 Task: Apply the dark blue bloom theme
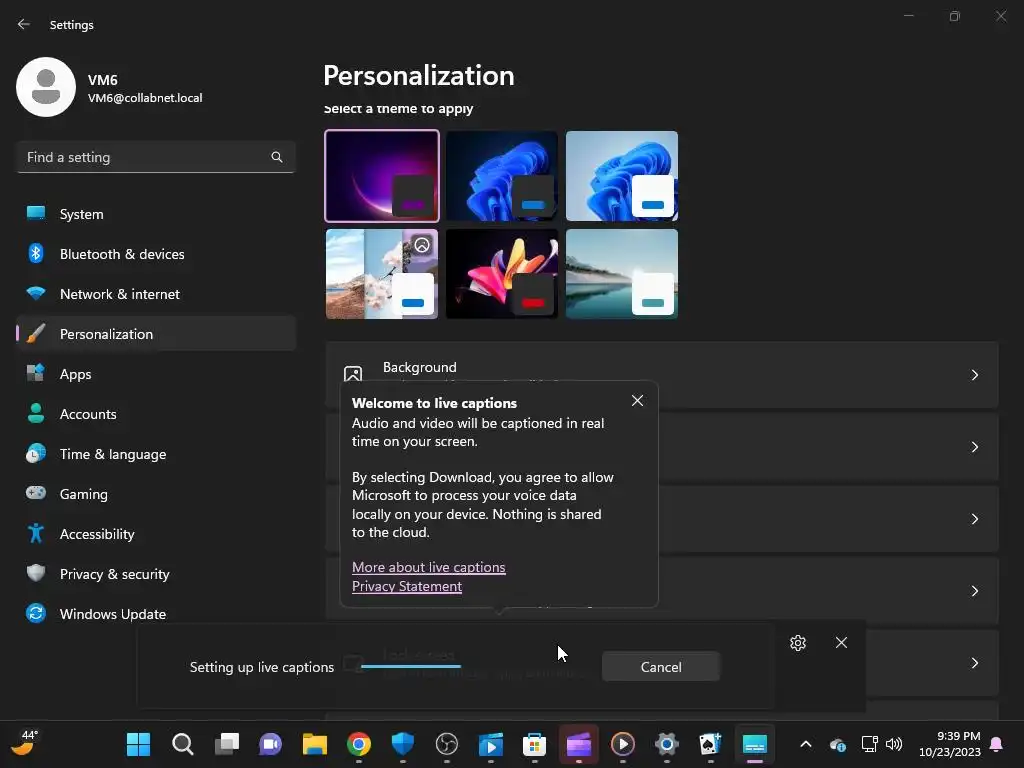pyautogui.click(x=502, y=176)
